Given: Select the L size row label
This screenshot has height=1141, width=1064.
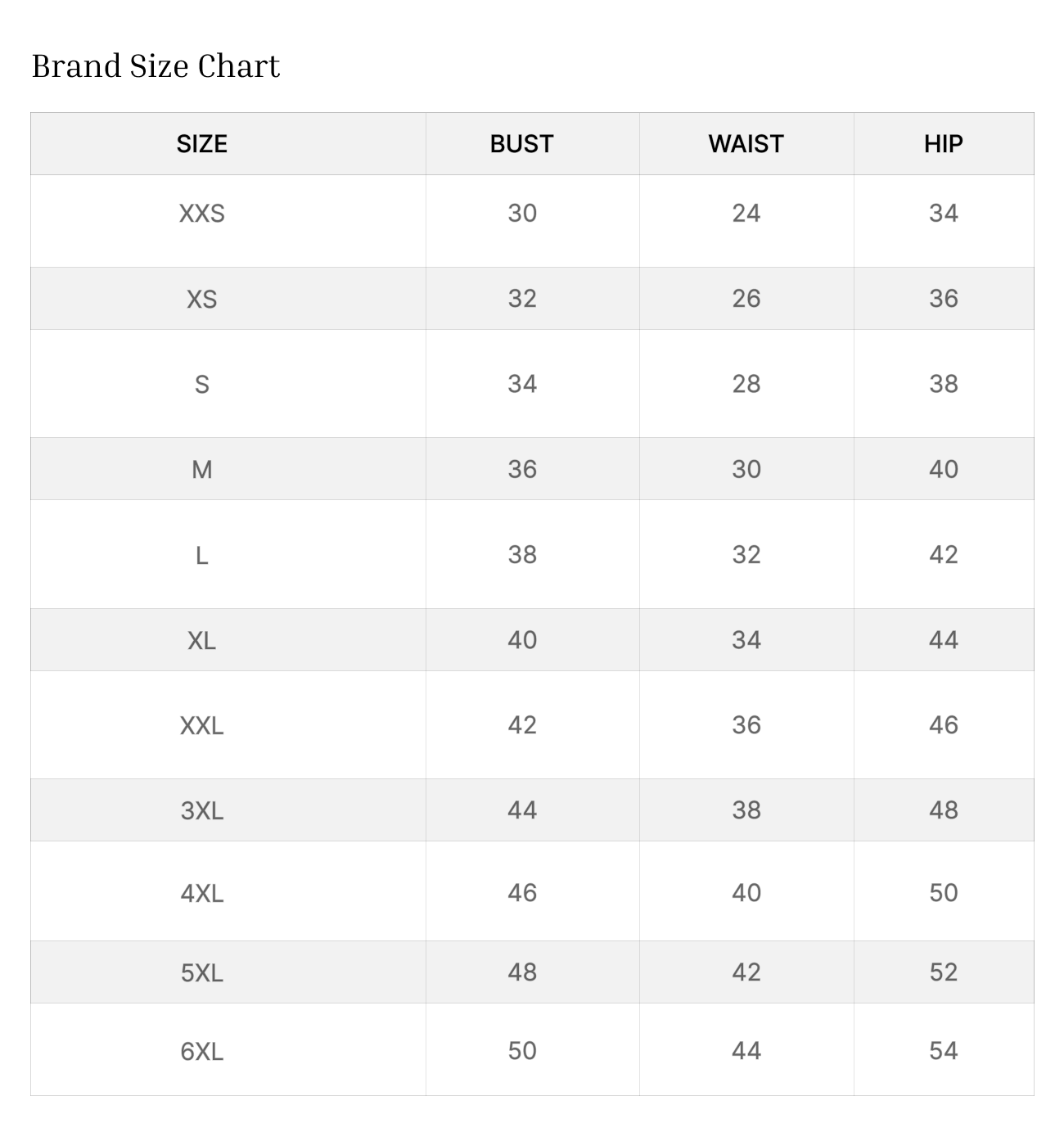Looking at the screenshot, I should pos(201,555).
